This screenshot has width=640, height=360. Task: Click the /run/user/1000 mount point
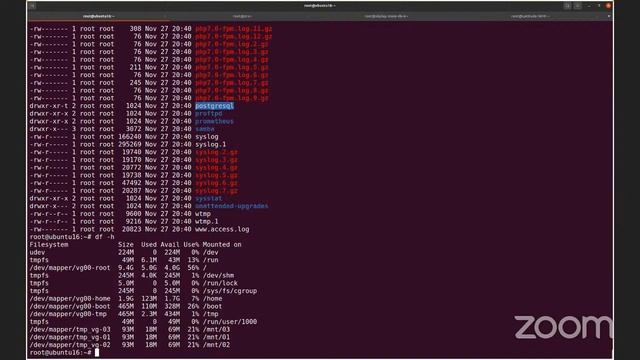coord(230,322)
